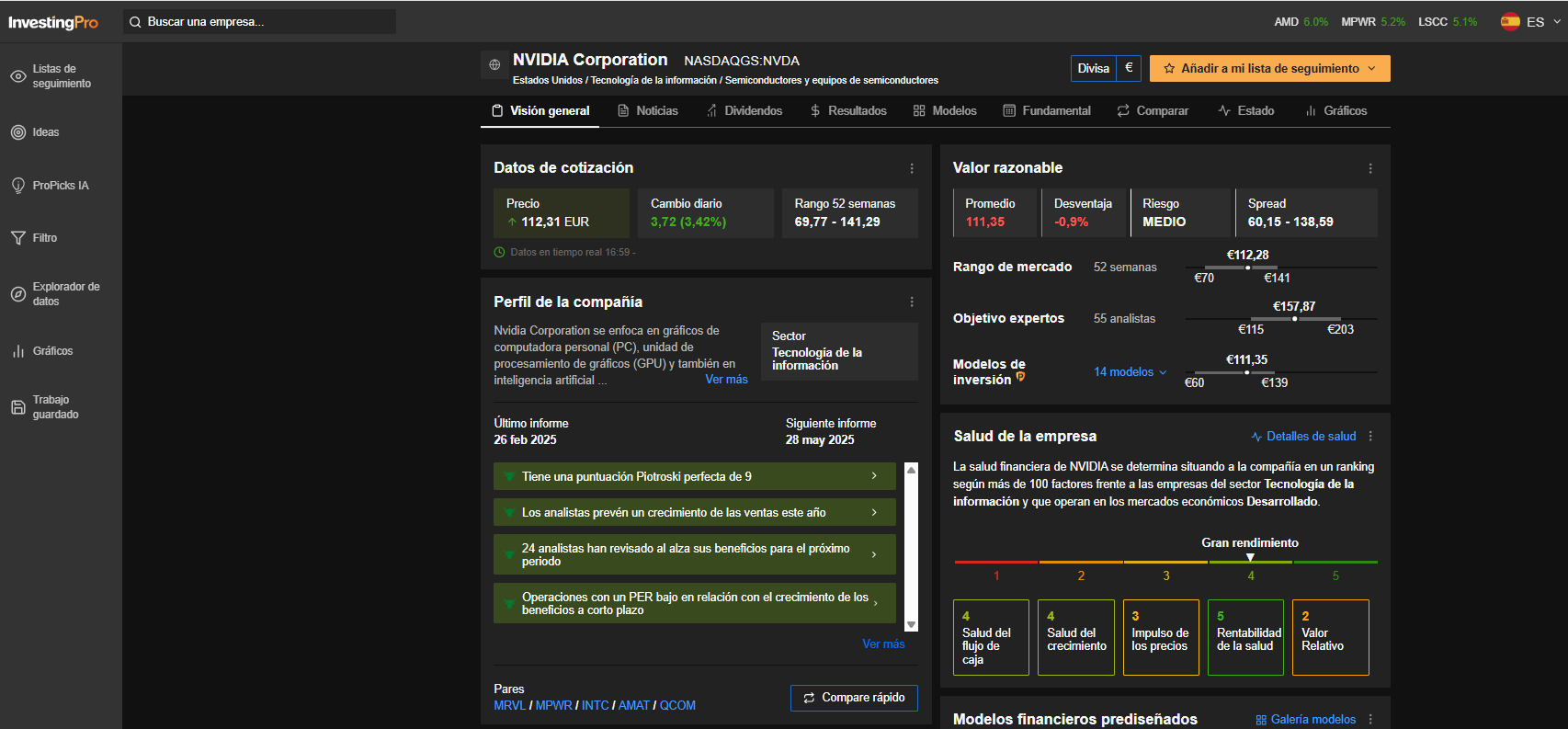Open Explorador de datos compass icon
The image size is (1568, 729).
18,294
